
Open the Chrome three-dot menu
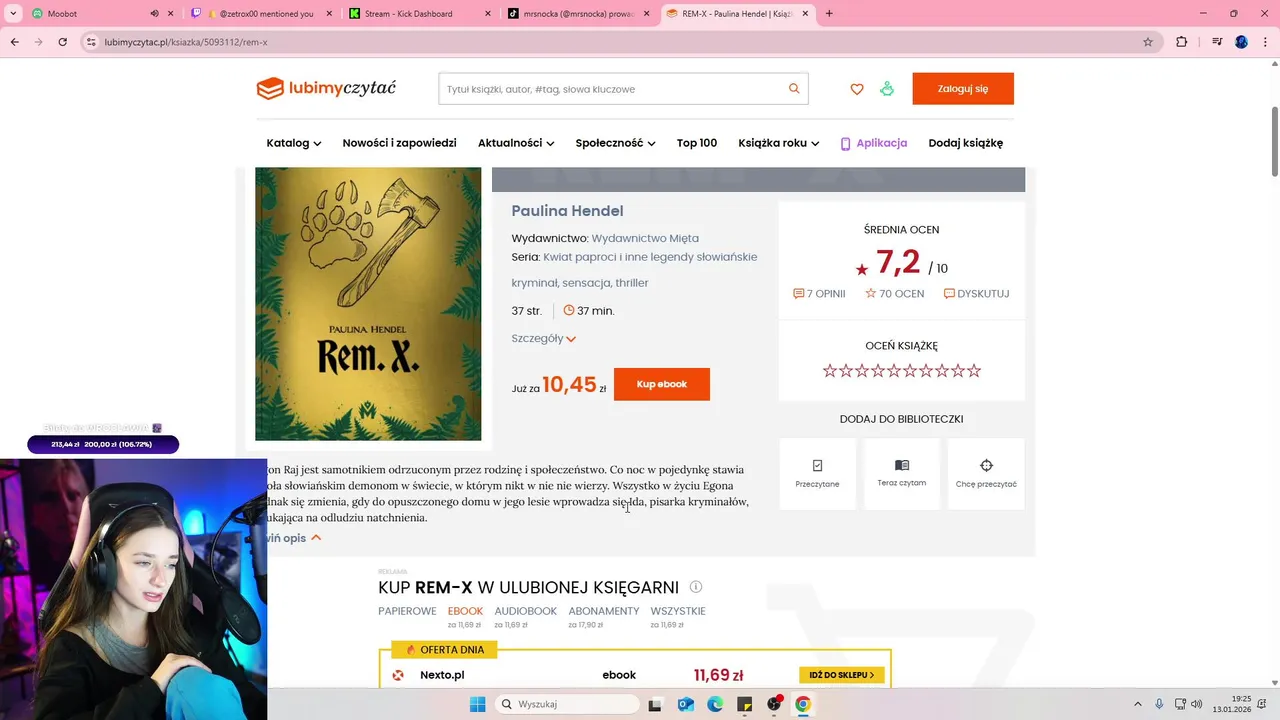1266,42
